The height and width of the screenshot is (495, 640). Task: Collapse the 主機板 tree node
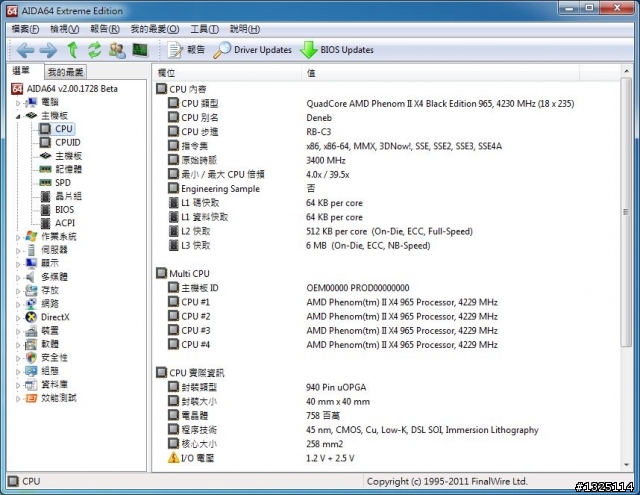18,116
